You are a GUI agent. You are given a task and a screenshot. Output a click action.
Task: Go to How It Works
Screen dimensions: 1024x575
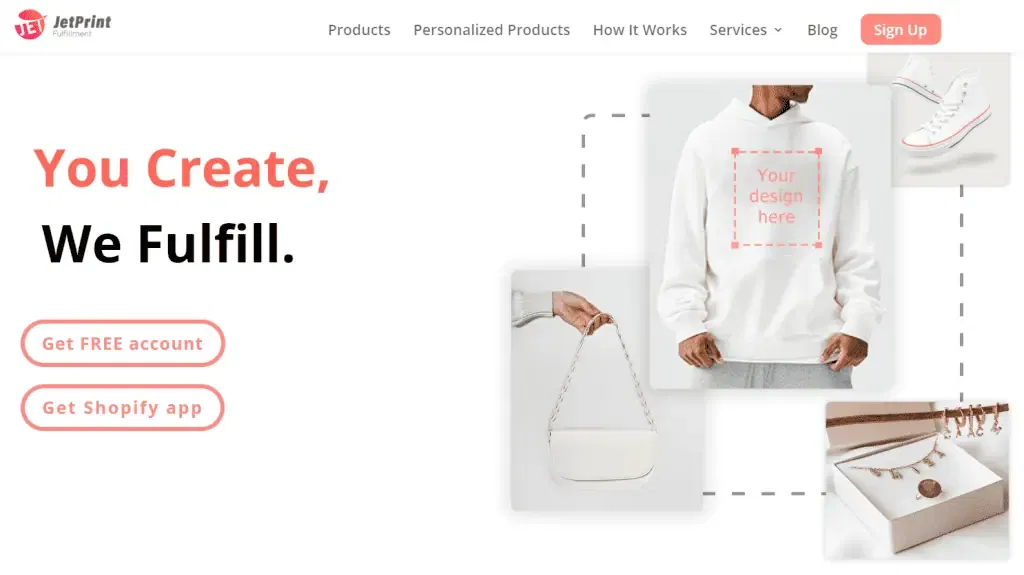(640, 30)
